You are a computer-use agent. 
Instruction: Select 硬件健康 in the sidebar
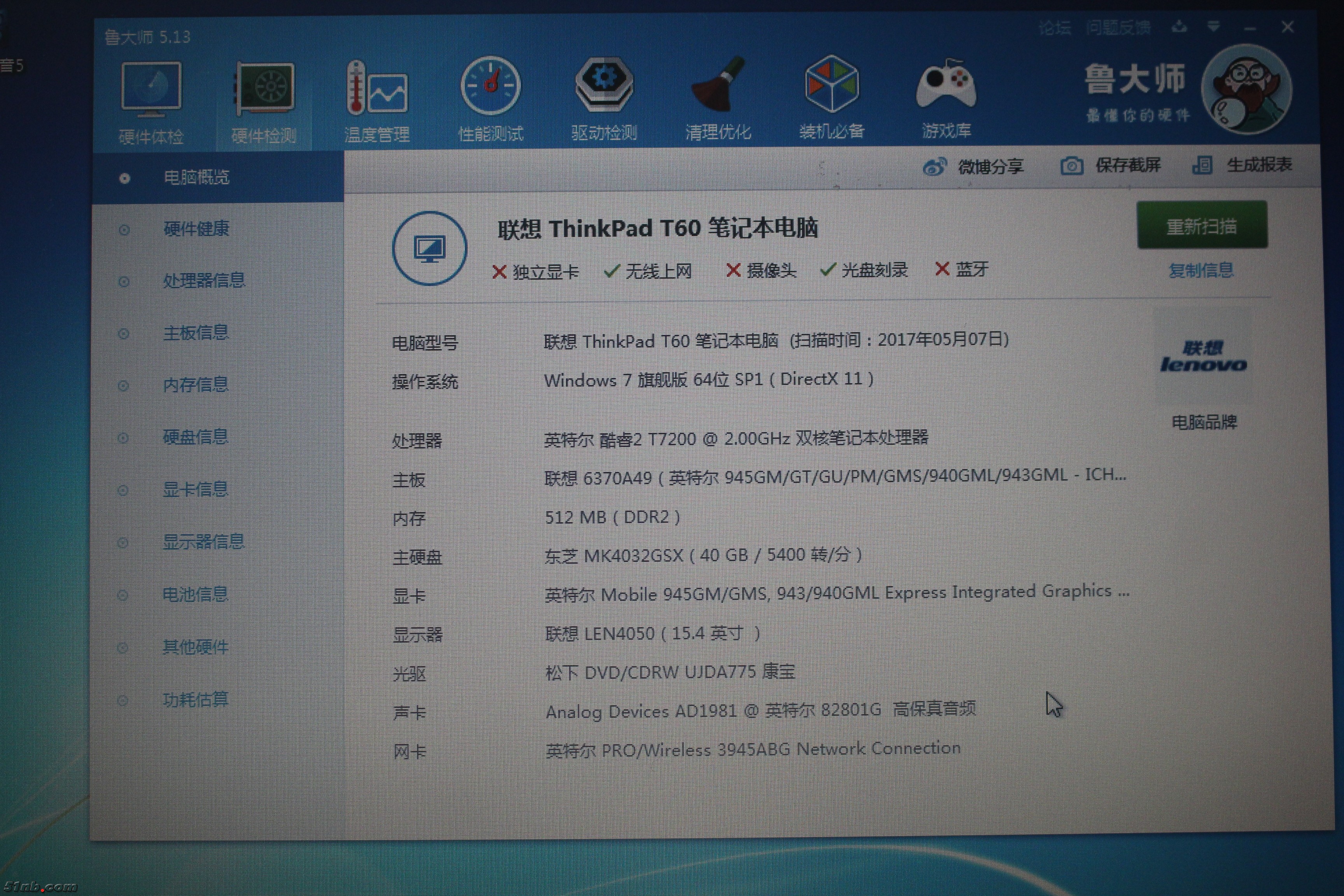[196, 229]
